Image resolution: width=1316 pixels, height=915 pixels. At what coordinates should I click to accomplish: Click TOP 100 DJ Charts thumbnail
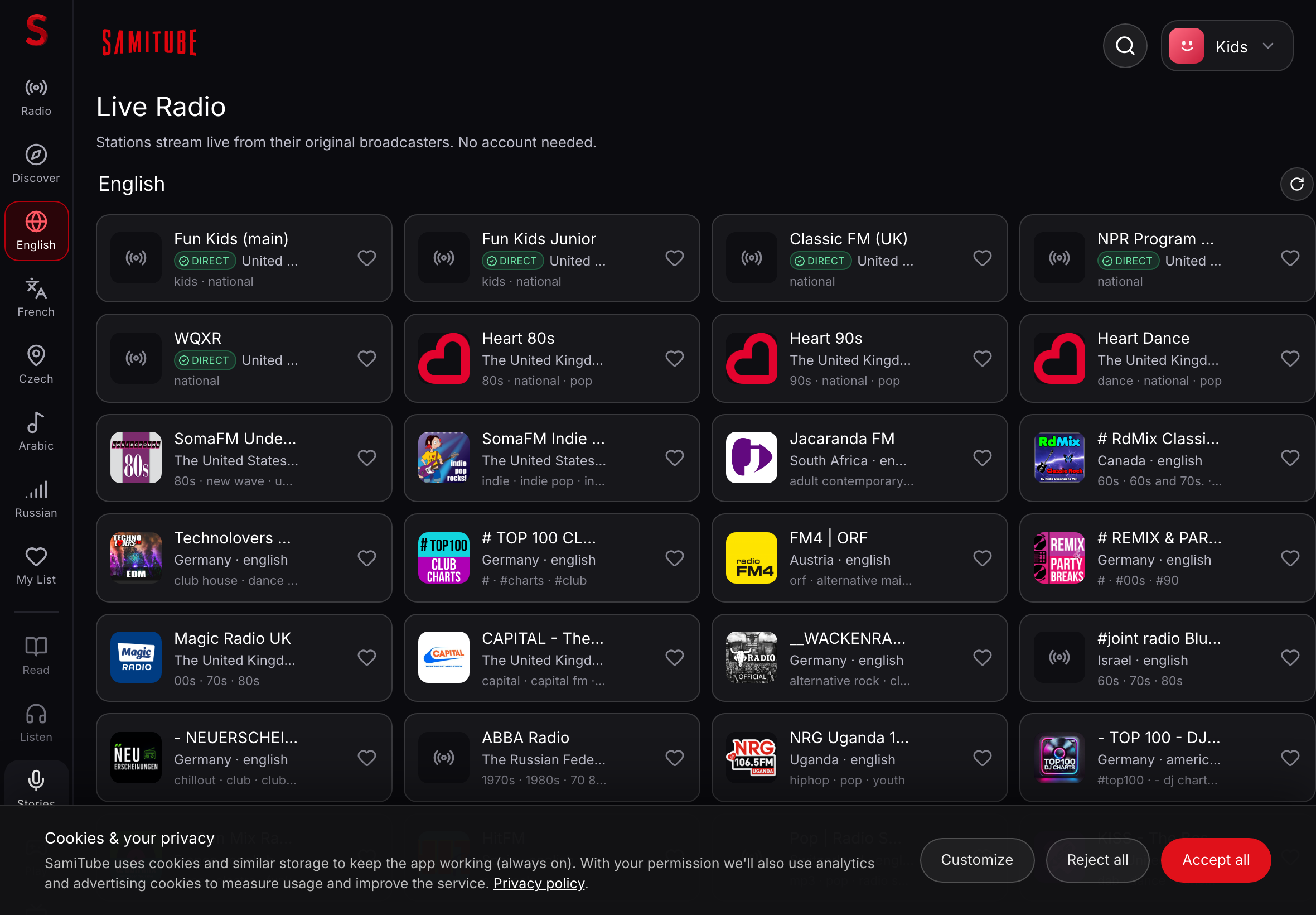1059,758
